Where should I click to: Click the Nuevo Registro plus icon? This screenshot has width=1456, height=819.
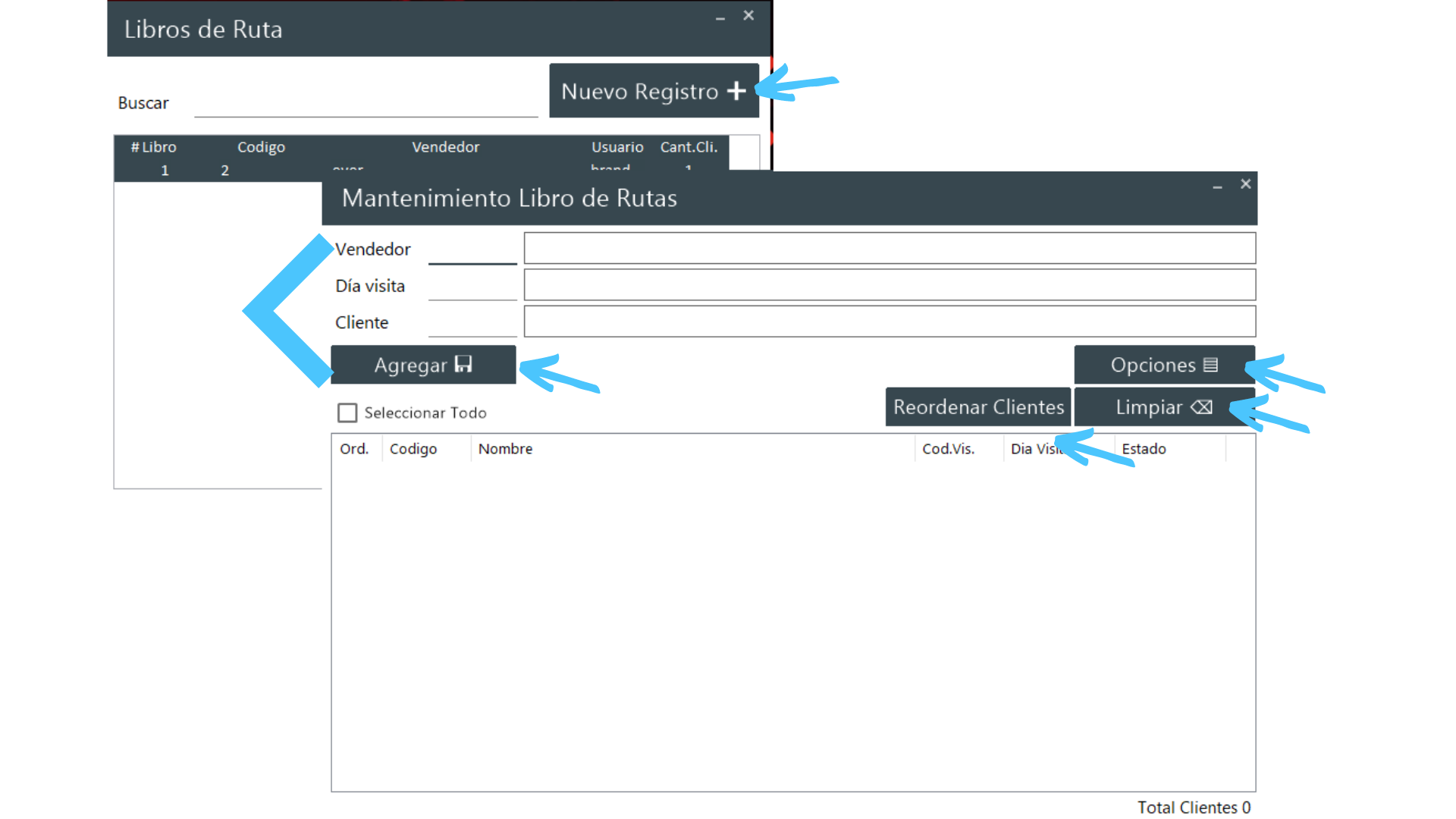click(x=736, y=91)
